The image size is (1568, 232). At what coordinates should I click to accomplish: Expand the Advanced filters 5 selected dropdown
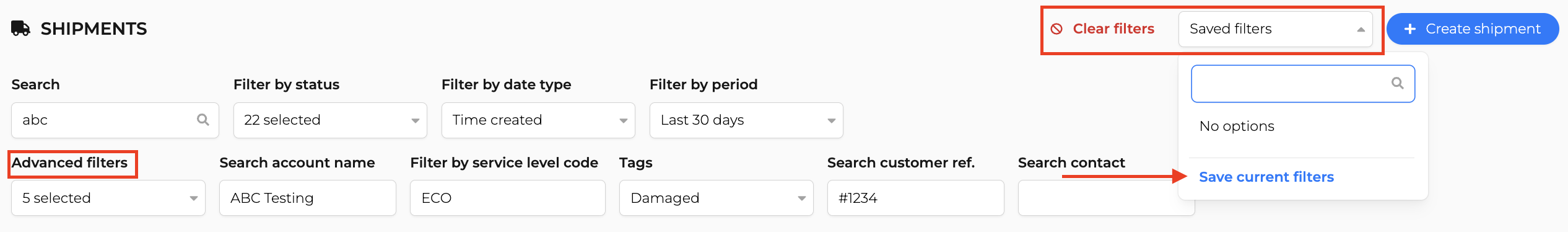click(x=108, y=198)
